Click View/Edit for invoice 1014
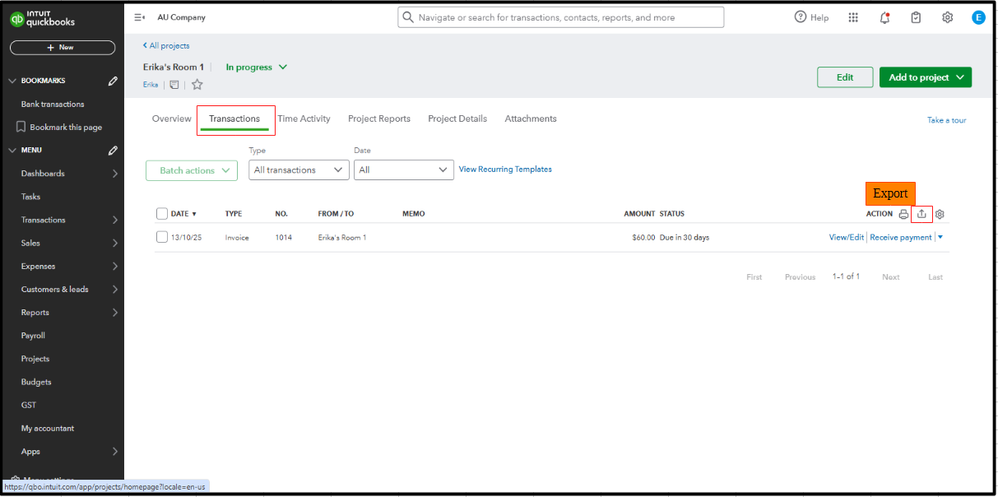998x497 pixels. click(846, 237)
